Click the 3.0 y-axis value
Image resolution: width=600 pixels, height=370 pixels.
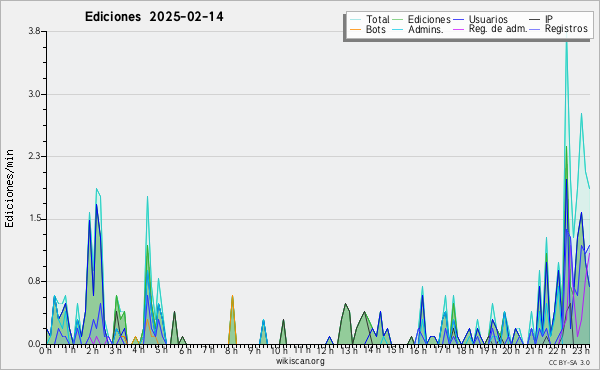point(34,94)
